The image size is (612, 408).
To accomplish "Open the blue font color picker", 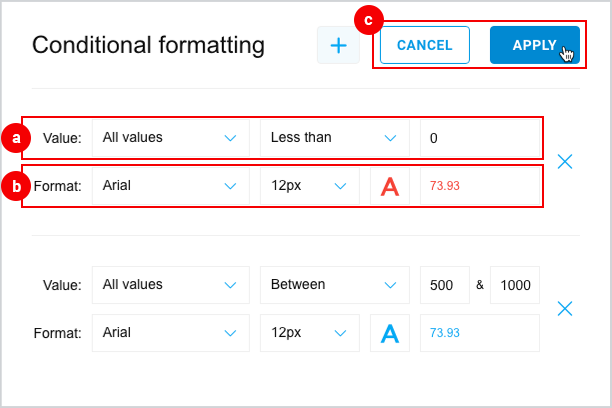I will pos(390,333).
